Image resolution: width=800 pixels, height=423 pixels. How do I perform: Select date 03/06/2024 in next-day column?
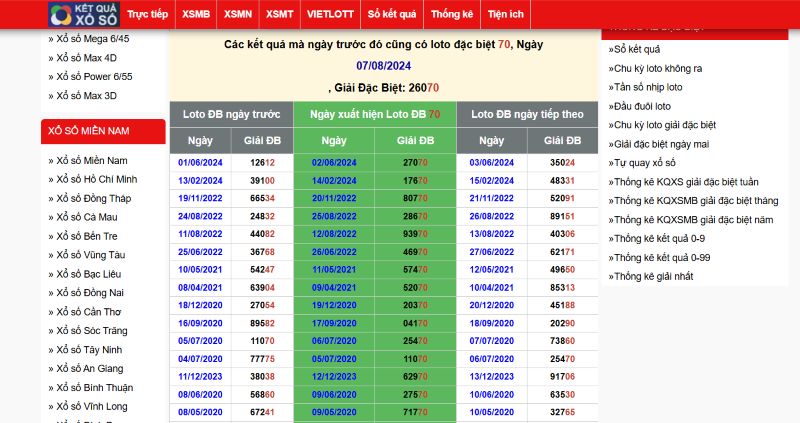[491, 162]
